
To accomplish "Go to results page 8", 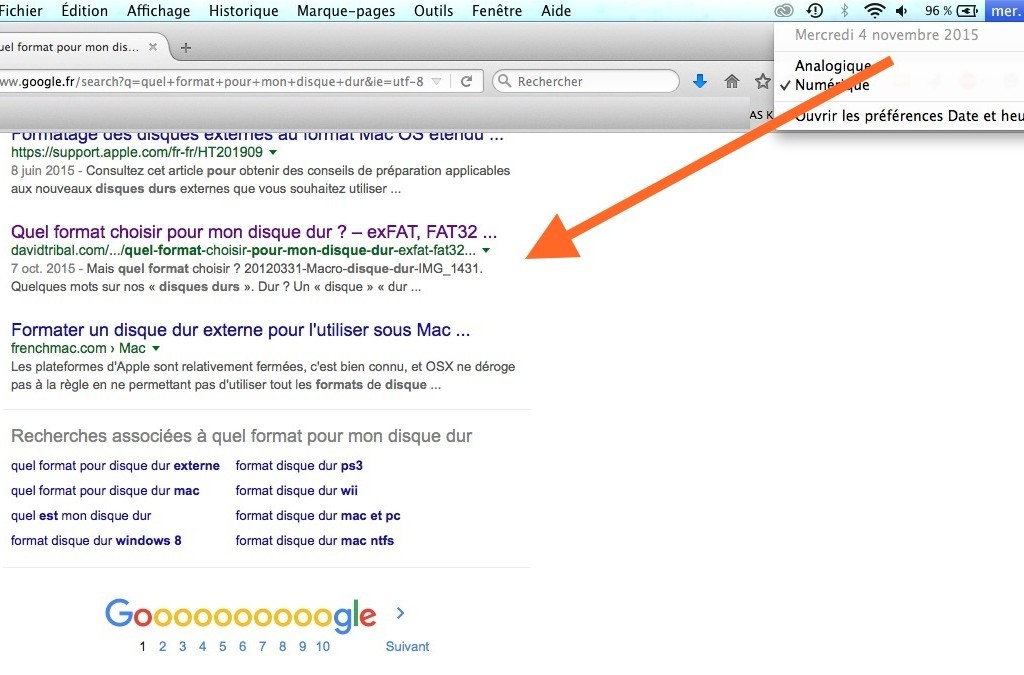I will coord(282,646).
